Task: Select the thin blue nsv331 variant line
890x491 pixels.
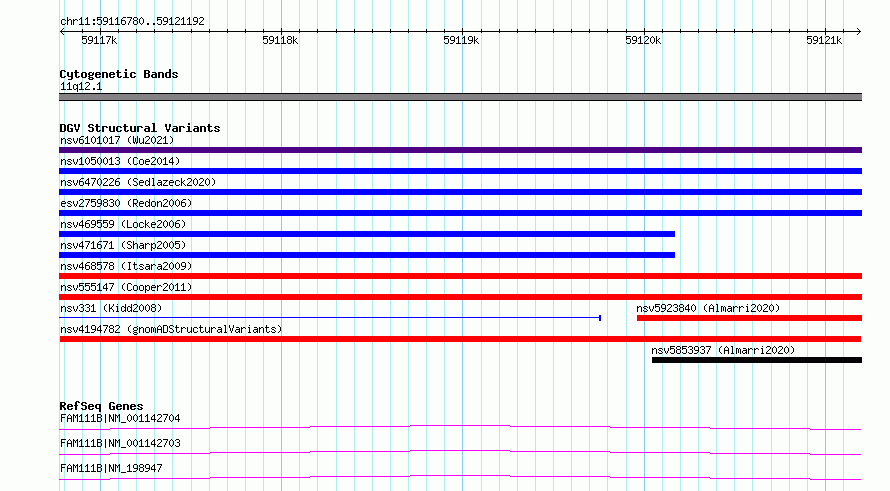Action: (330, 318)
